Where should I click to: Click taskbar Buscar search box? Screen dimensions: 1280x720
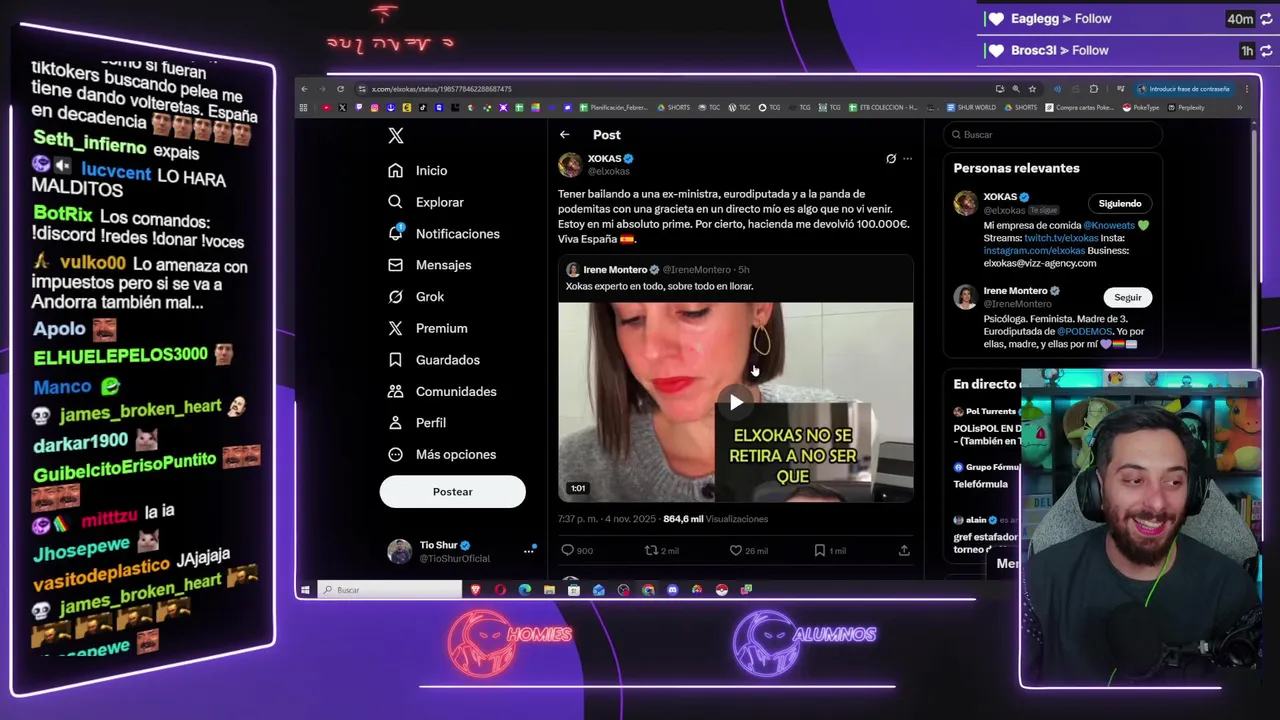[x=389, y=590]
